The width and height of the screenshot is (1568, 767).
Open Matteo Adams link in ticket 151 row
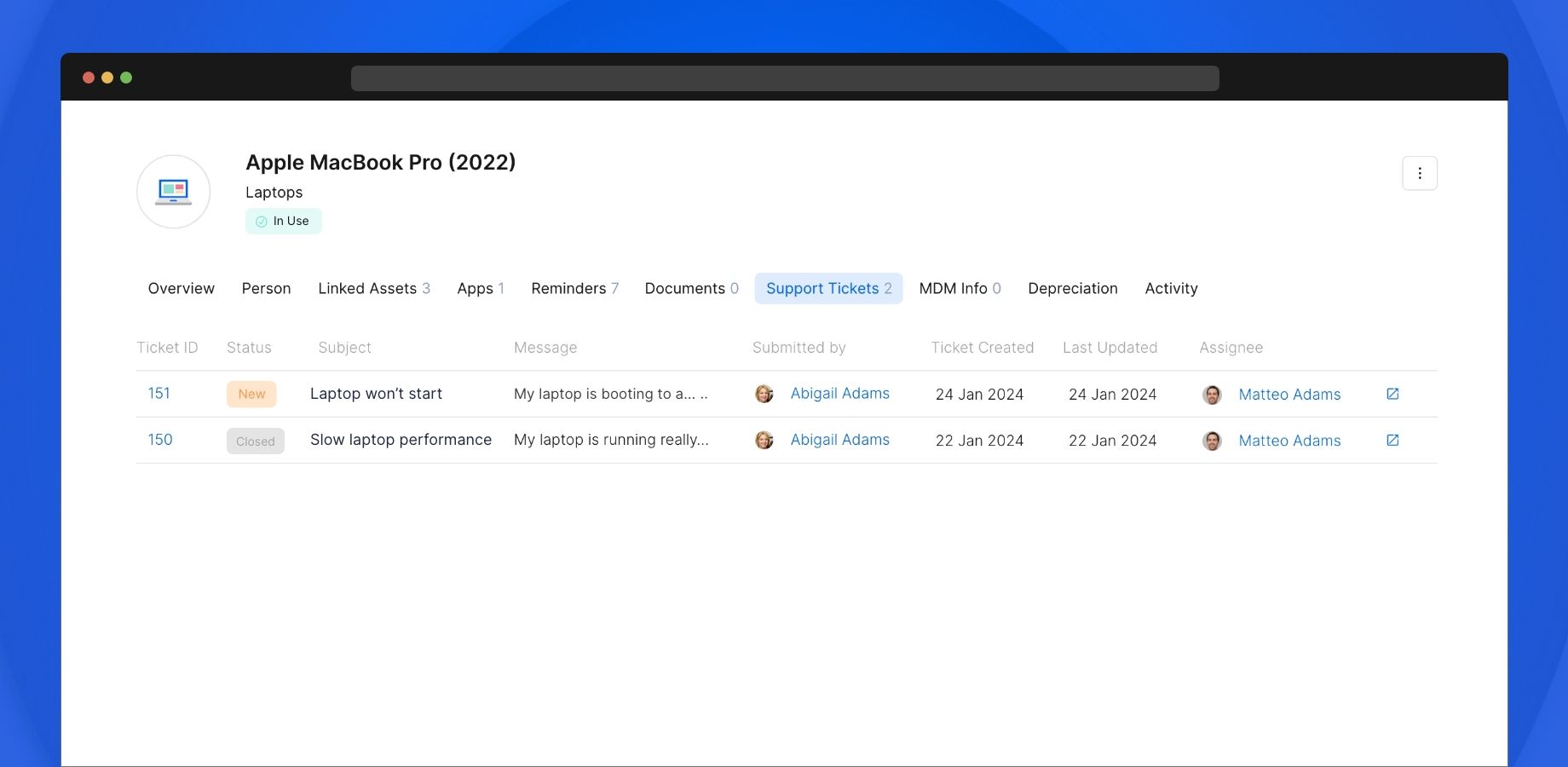1289,394
